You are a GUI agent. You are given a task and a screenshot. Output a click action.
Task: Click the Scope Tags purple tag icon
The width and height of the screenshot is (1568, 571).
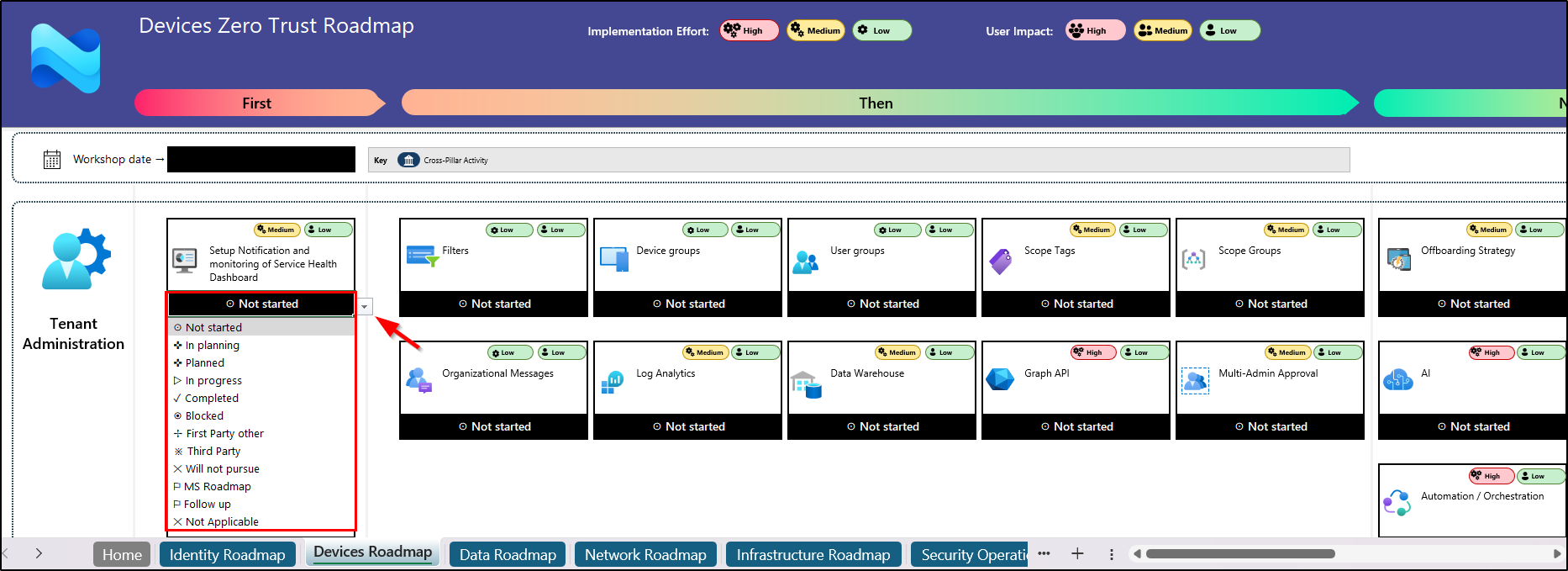[x=1000, y=262]
